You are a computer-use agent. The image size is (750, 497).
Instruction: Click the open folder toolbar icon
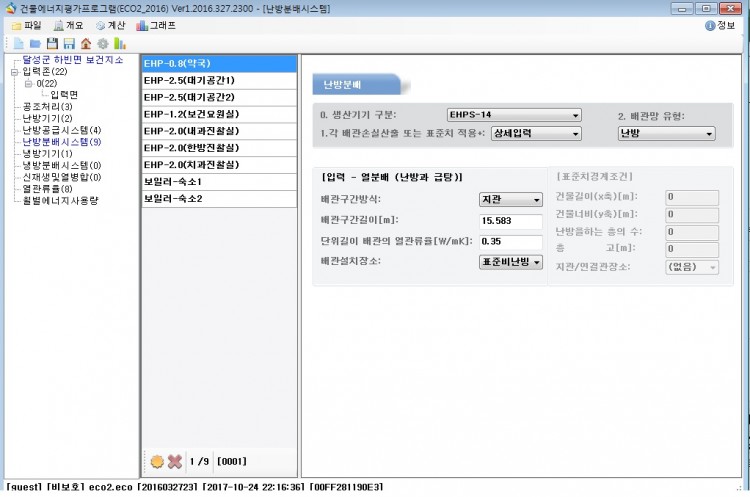pos(35,44)
